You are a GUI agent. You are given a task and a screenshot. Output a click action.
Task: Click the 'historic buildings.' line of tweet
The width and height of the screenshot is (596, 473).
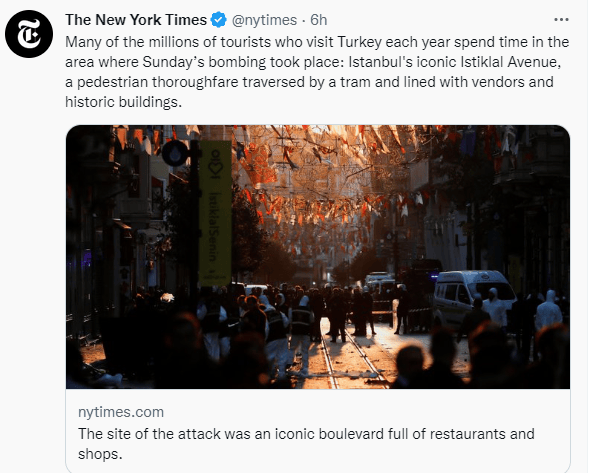[124, 102]
